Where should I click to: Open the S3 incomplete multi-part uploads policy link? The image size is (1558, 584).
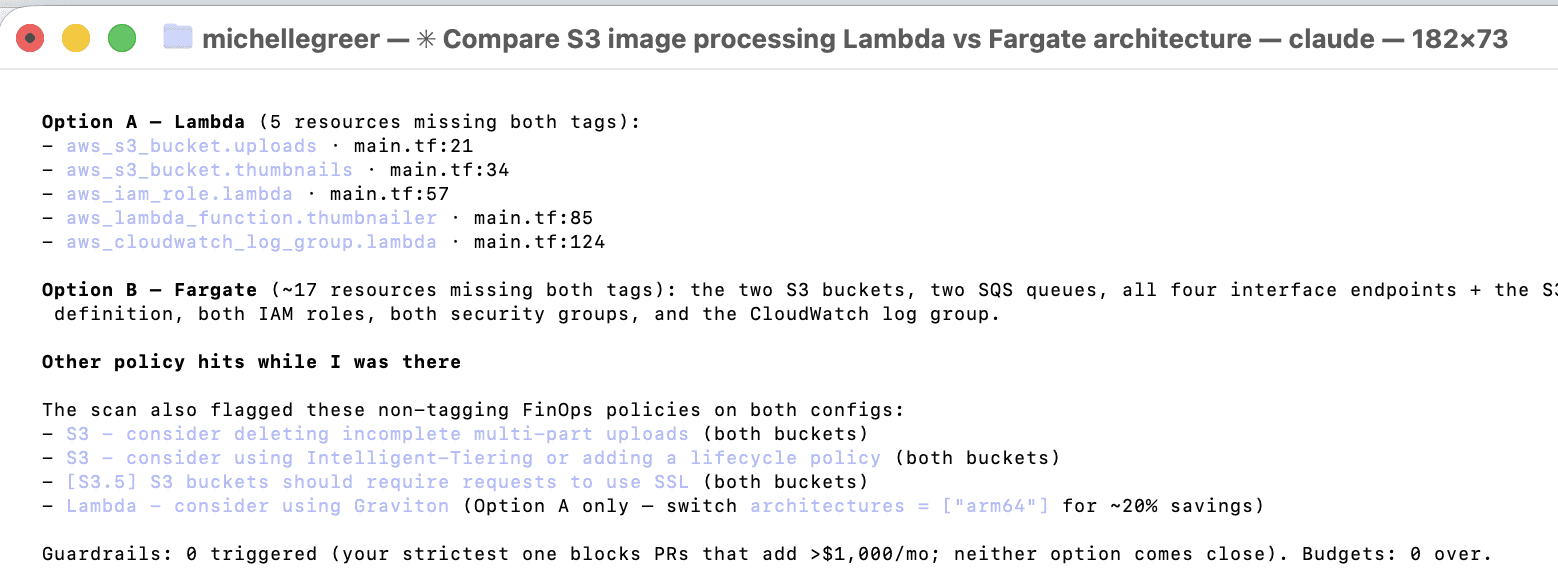(377, 434)
